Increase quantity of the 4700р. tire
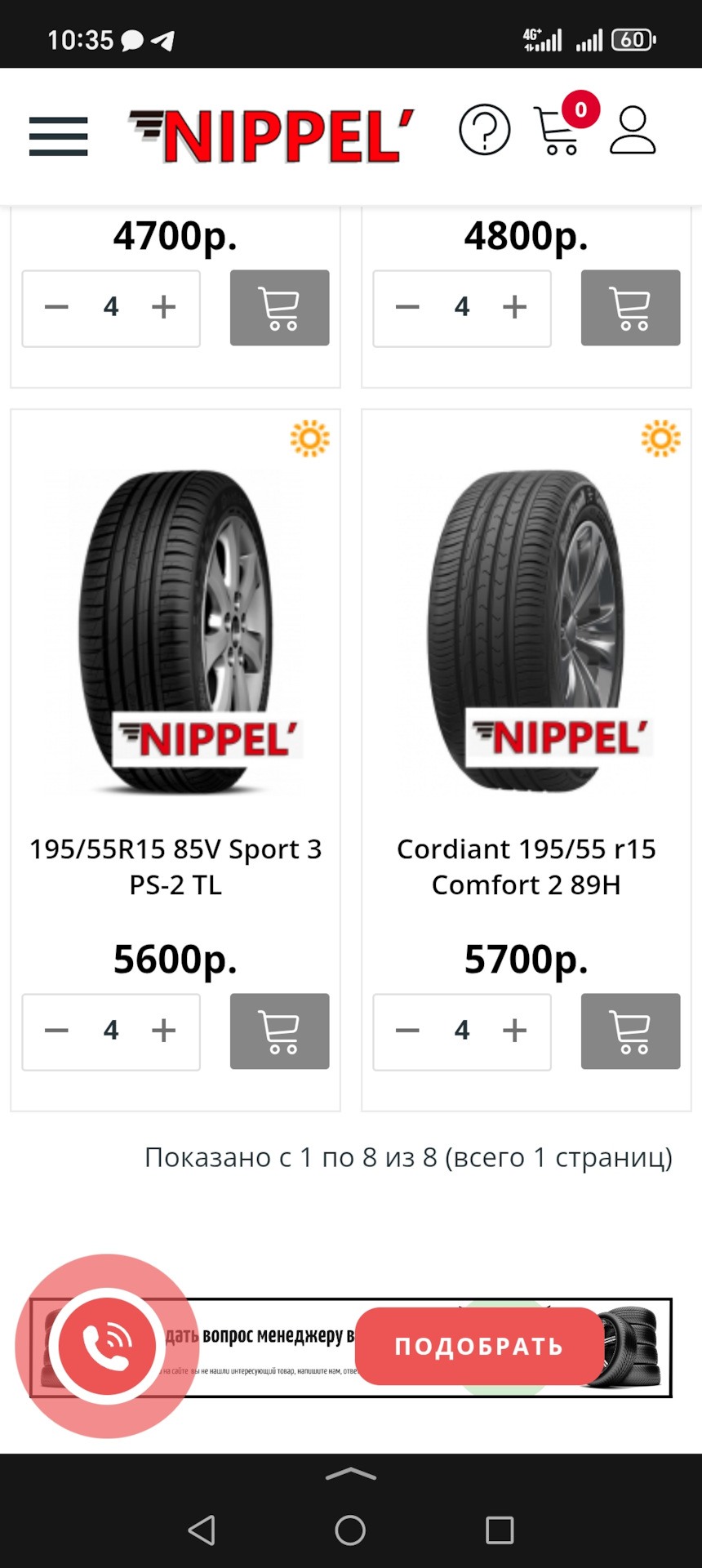The image size is (702, 1568). point(164,307)
